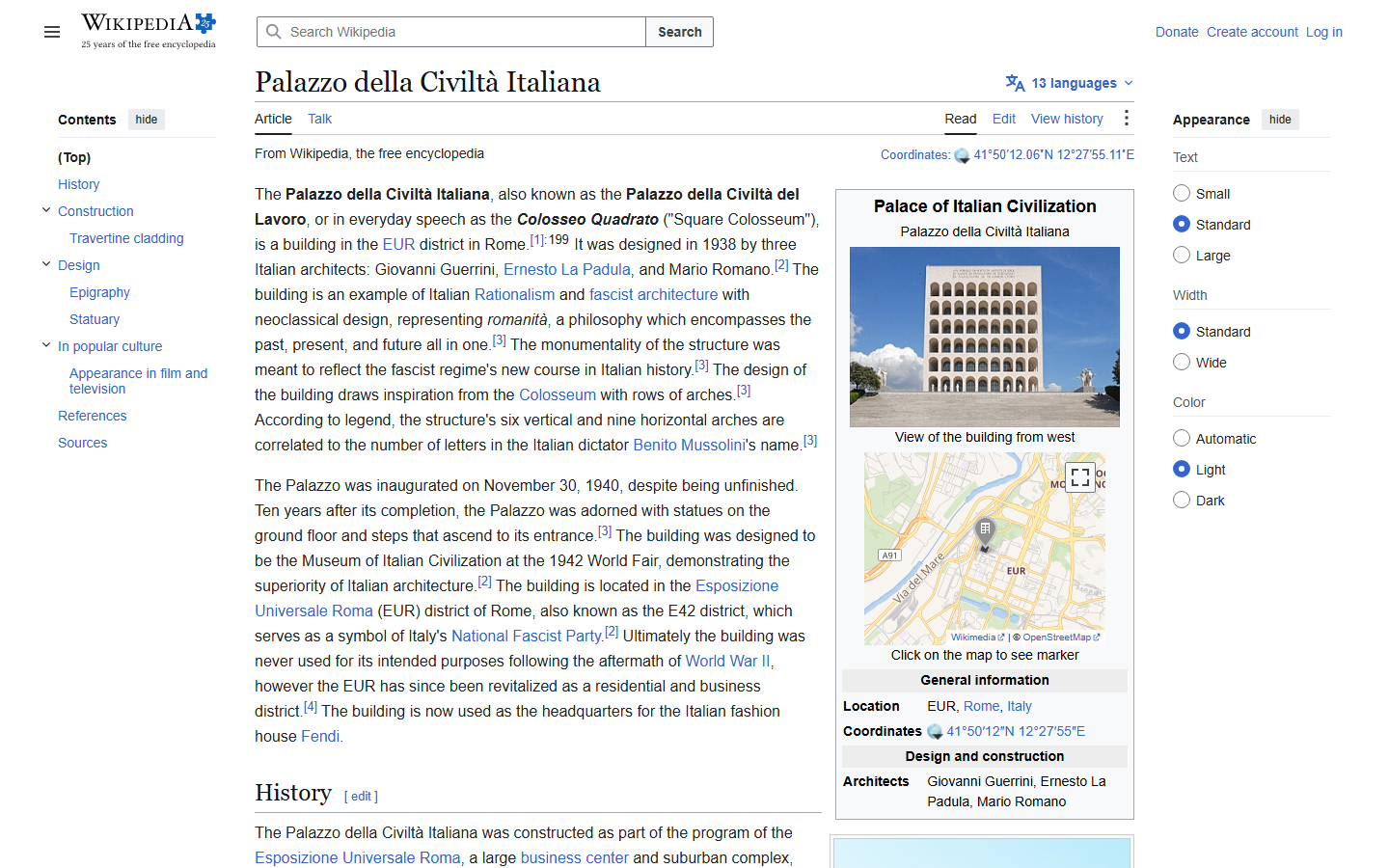Jump to Statuary in contents
The width and height of the screenshot is (1389, 868).
[95, 319]
